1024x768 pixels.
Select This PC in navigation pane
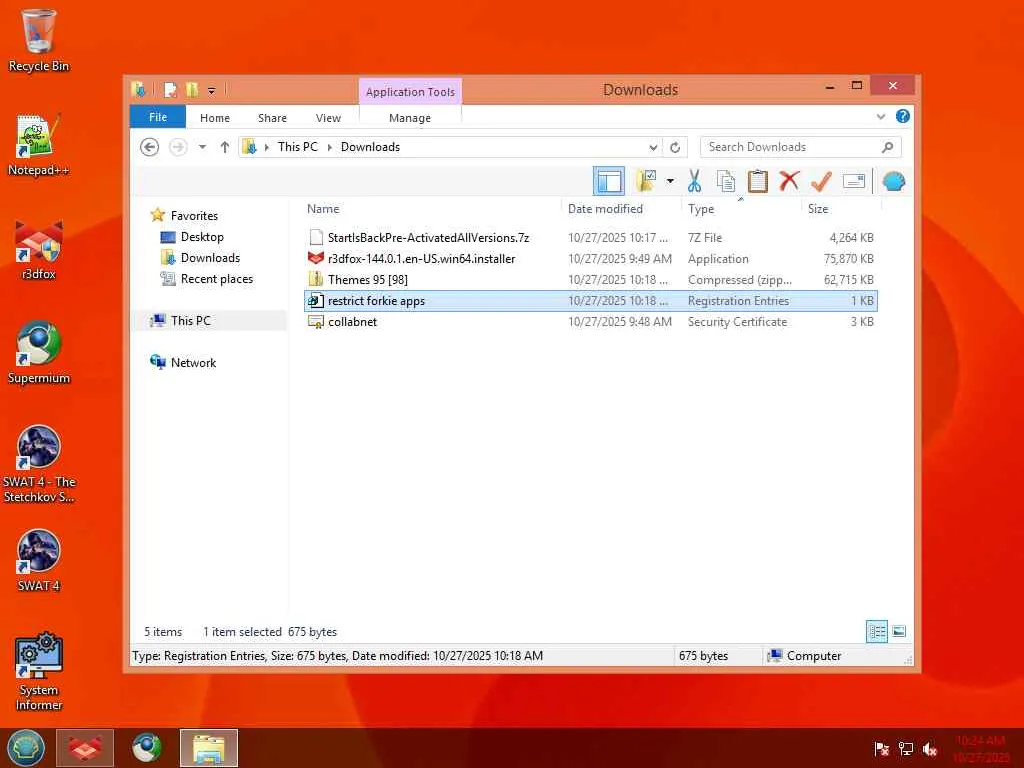point(191,321)
